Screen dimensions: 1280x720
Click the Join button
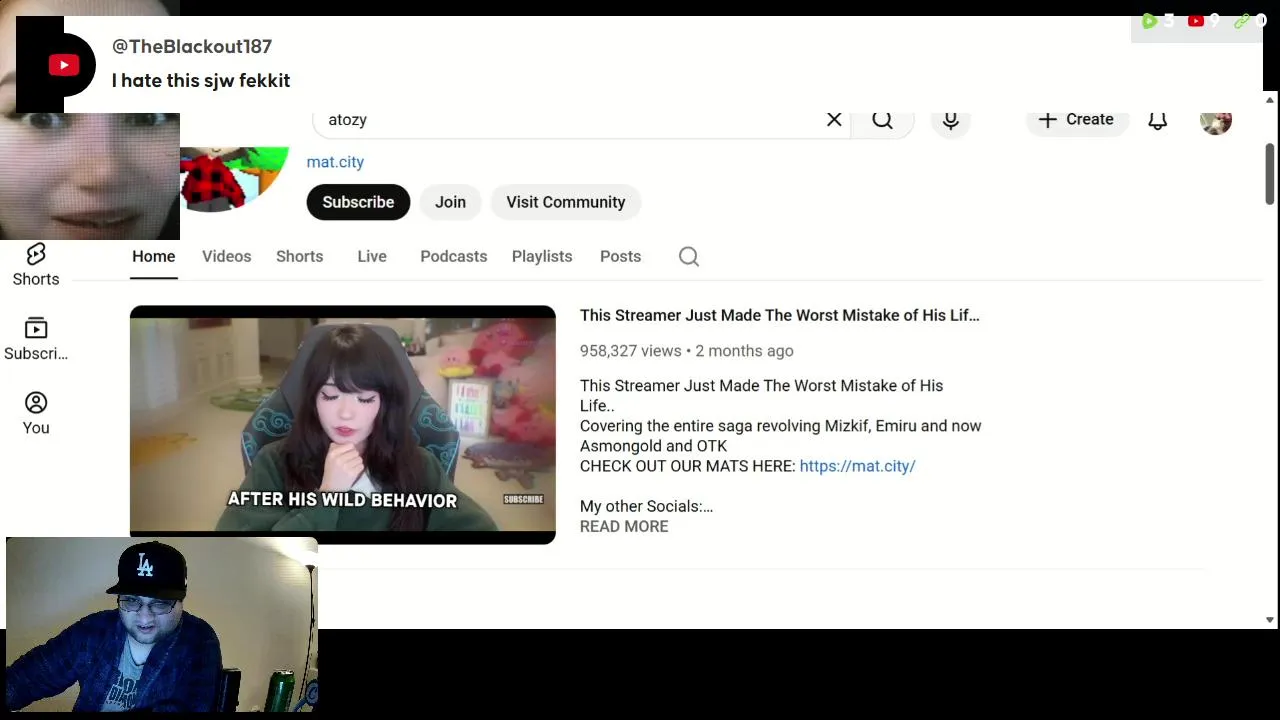pos(450,202)
